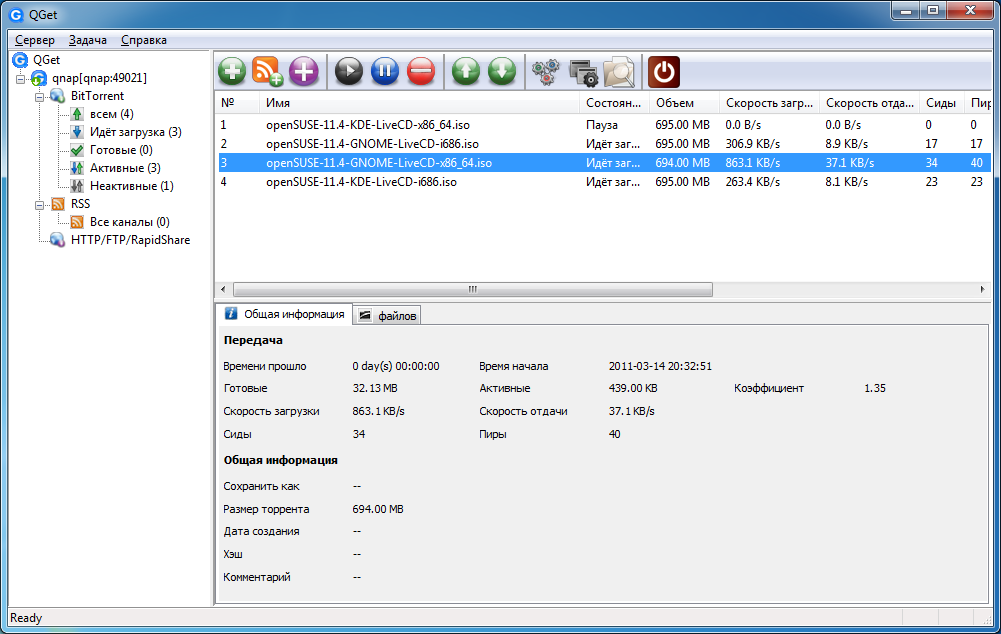Open the windows-with-gear configuration icon
The height and width of the screenshot is (634, 1001).
coord(583,72)
